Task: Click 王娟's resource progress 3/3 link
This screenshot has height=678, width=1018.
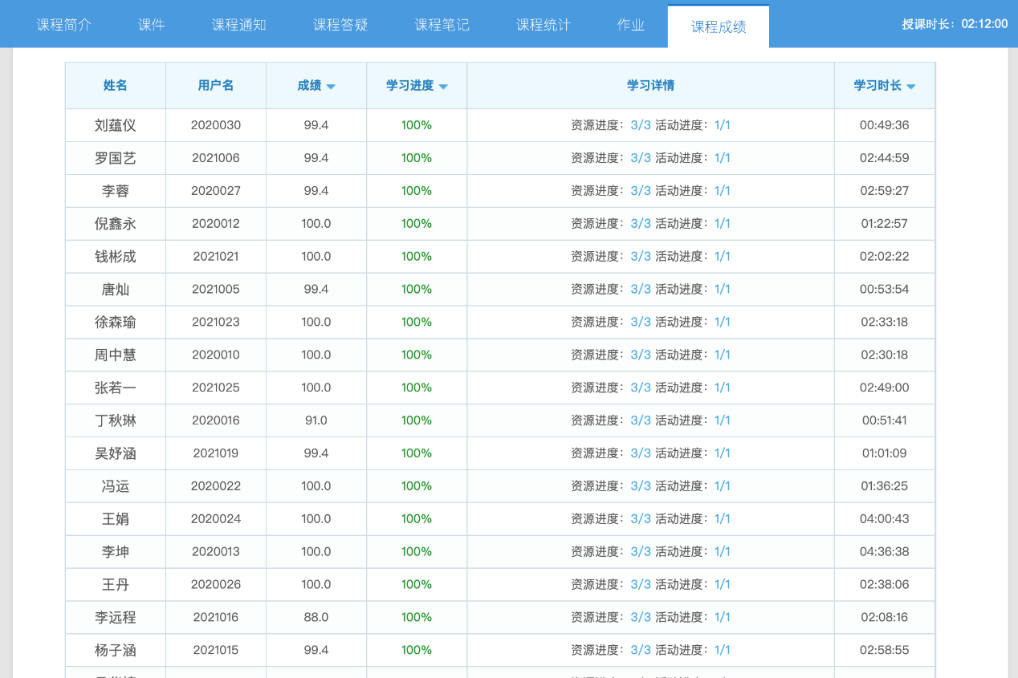Action: coord(640,519)
